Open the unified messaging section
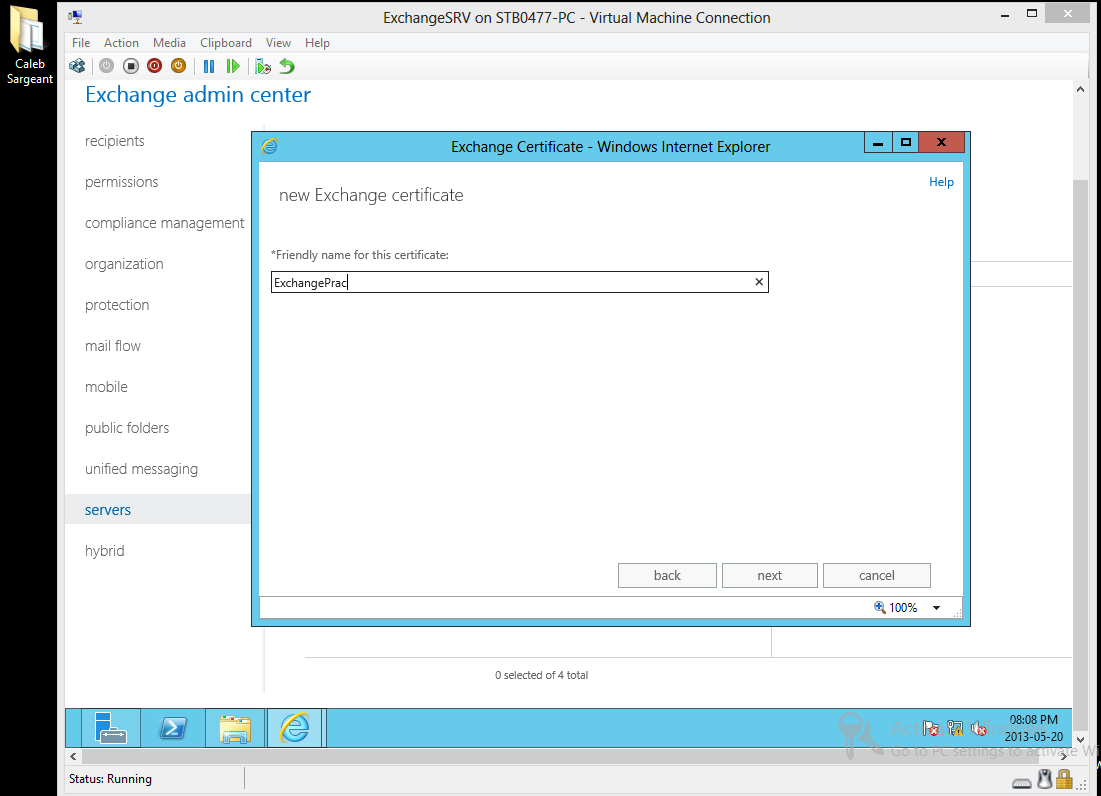This screenshot has width=1101, height=796. (141, 470)
